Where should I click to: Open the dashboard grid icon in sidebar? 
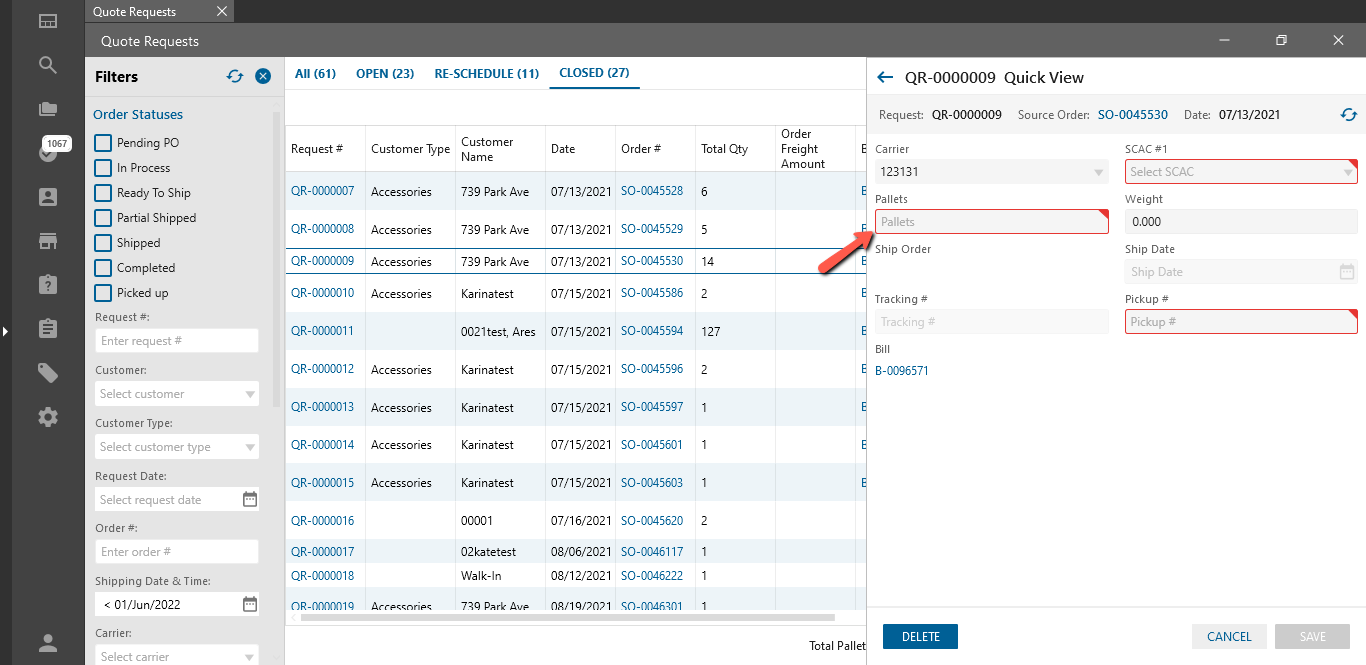click(x=48, y=21)
